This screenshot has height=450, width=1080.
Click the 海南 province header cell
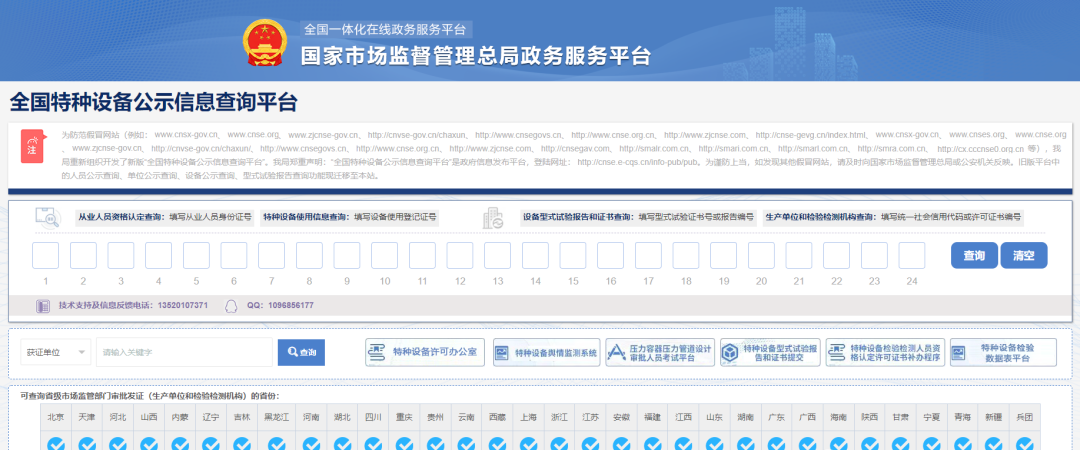(x=838, y=417)
